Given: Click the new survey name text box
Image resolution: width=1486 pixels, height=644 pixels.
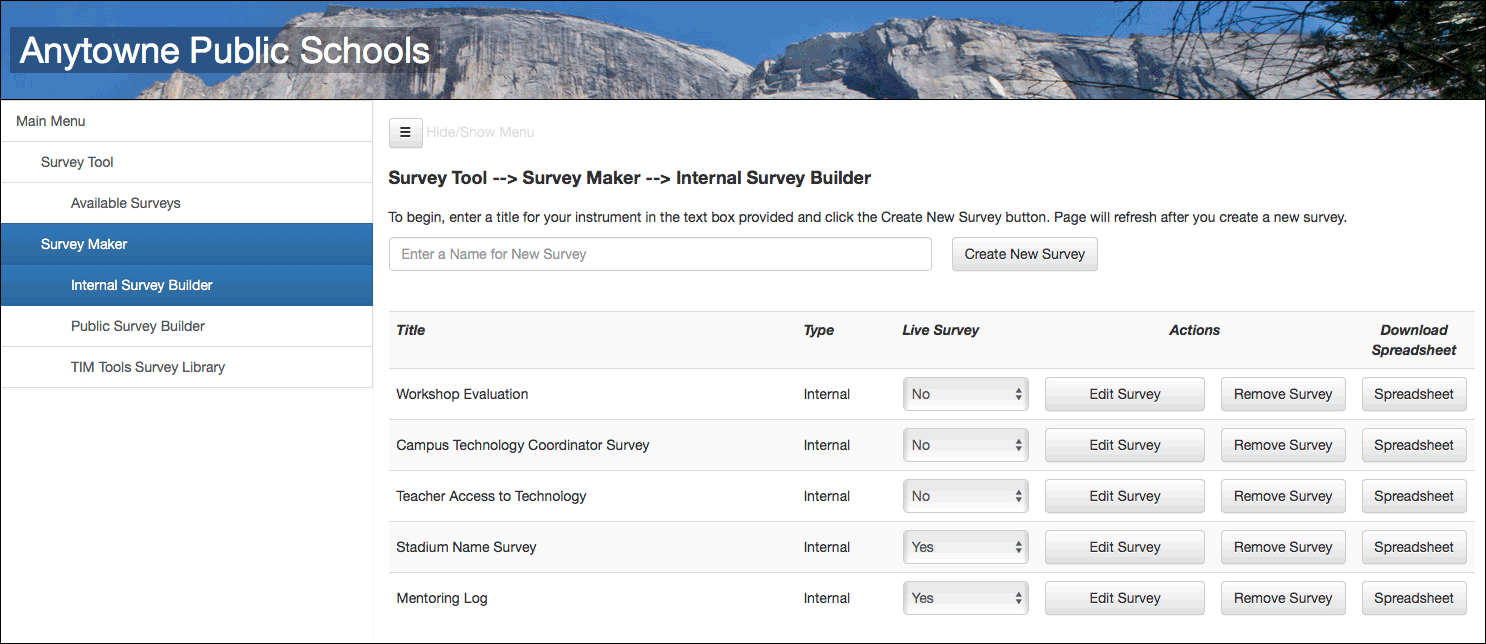Looking at the screenshot, I should pos(660,254).
